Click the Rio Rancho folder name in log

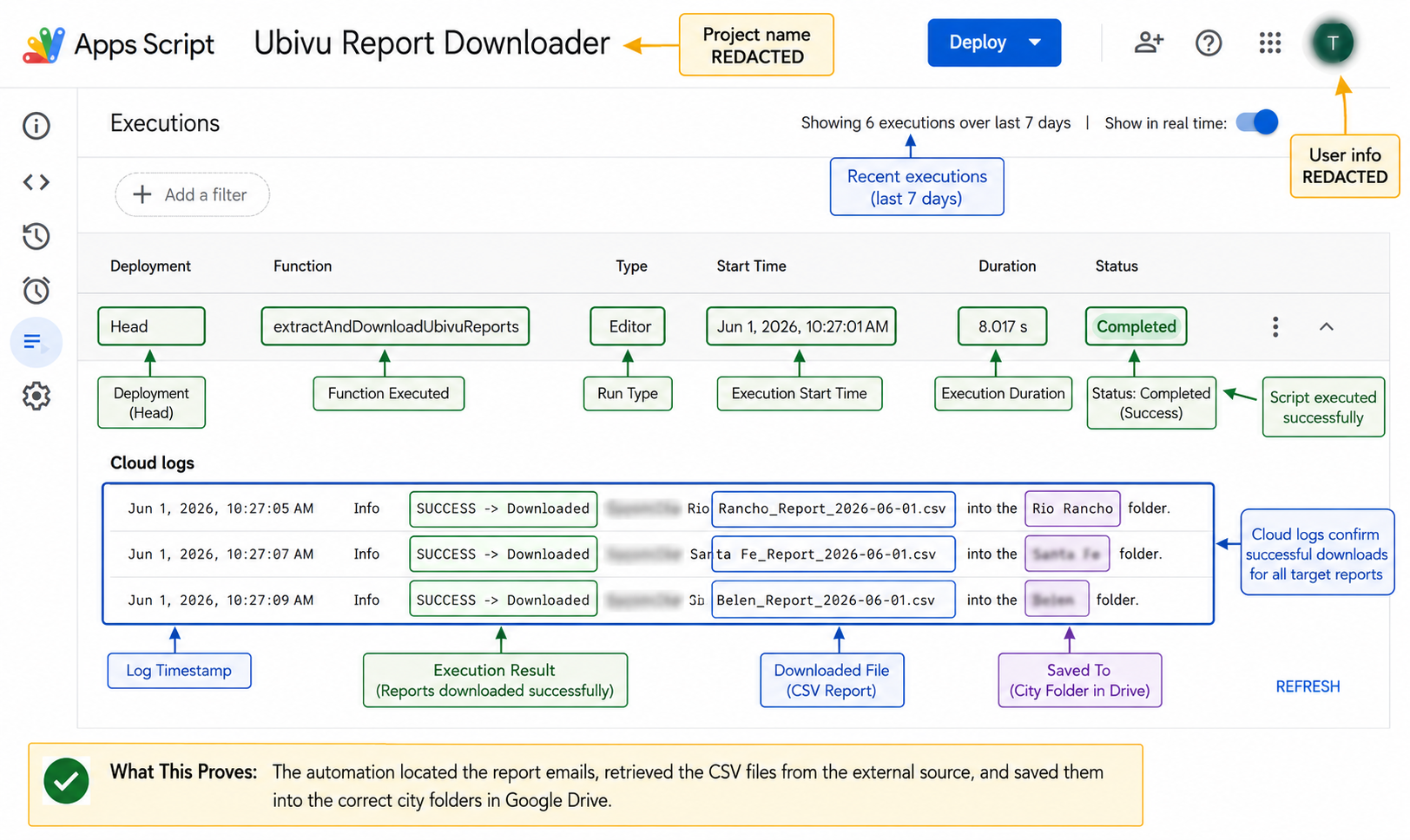tap(1072, 509)
